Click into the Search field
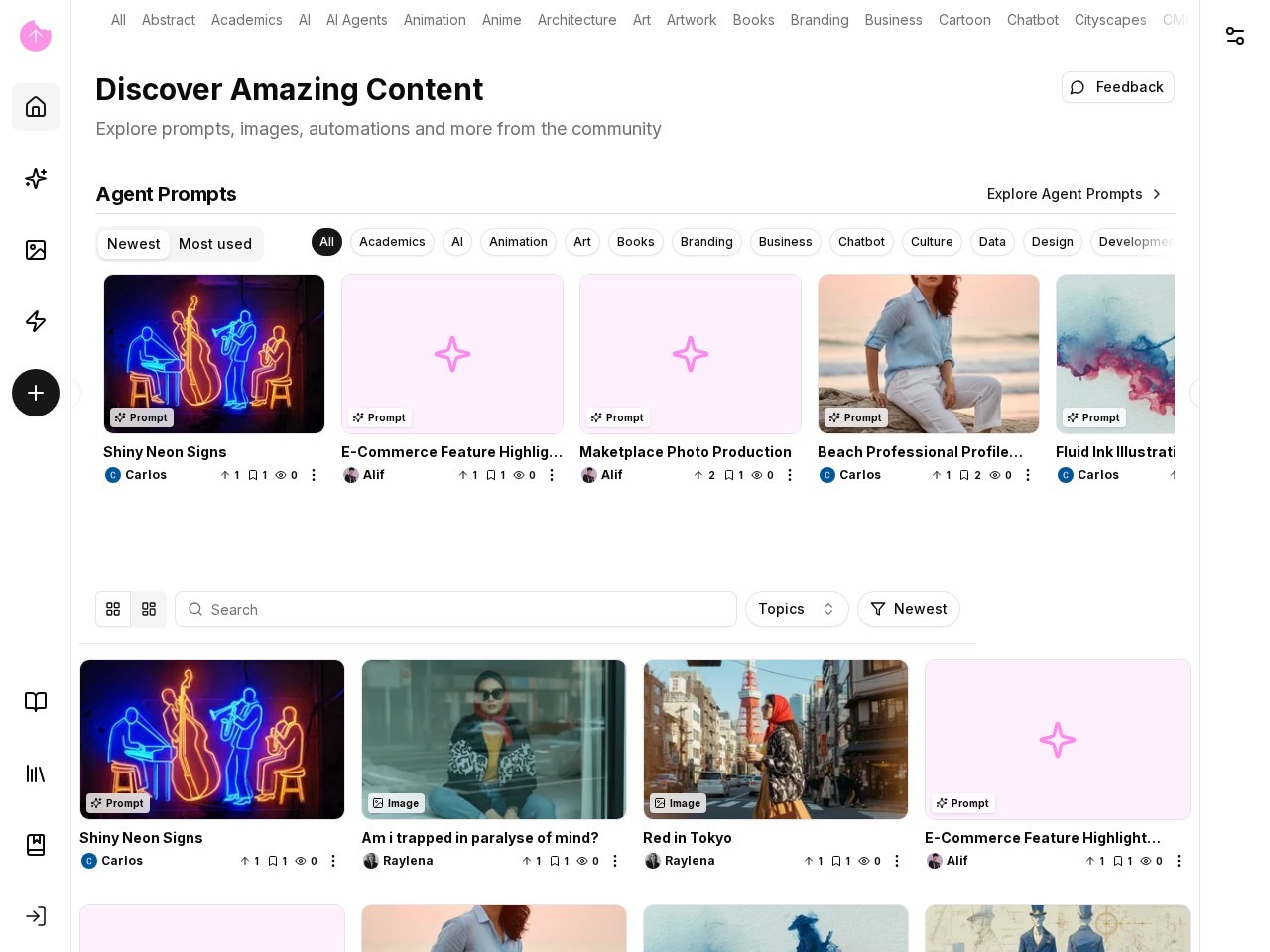This screenshot has height=952, width=1270. pyautogui.click(x=456, y=609)
